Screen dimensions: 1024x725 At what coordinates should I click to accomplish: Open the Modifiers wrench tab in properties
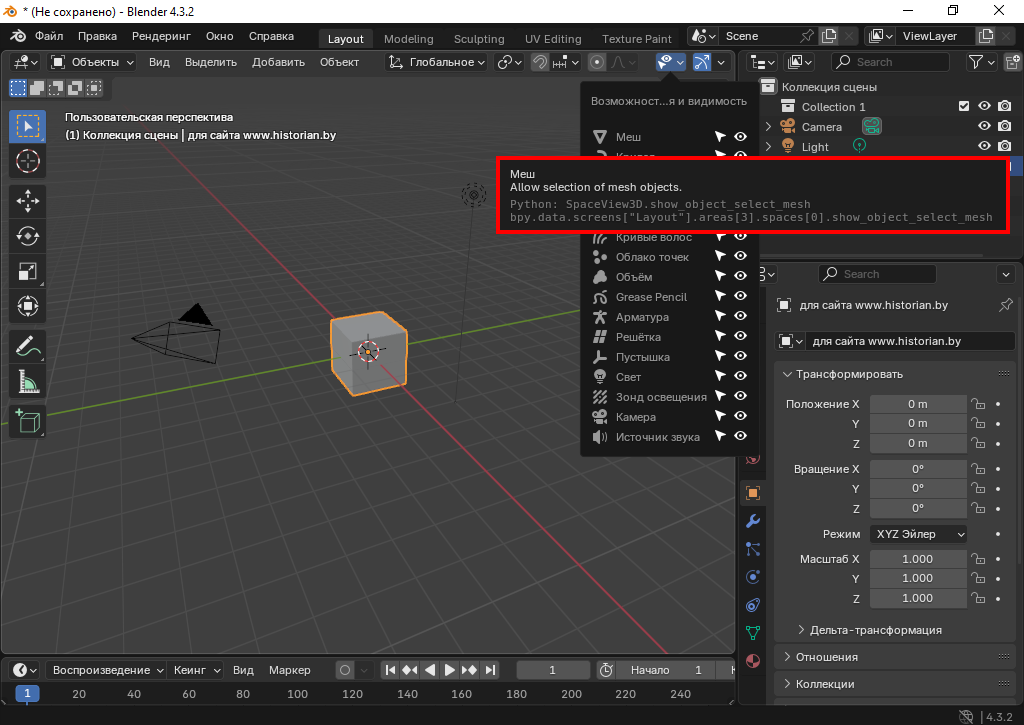click(753, 521)
